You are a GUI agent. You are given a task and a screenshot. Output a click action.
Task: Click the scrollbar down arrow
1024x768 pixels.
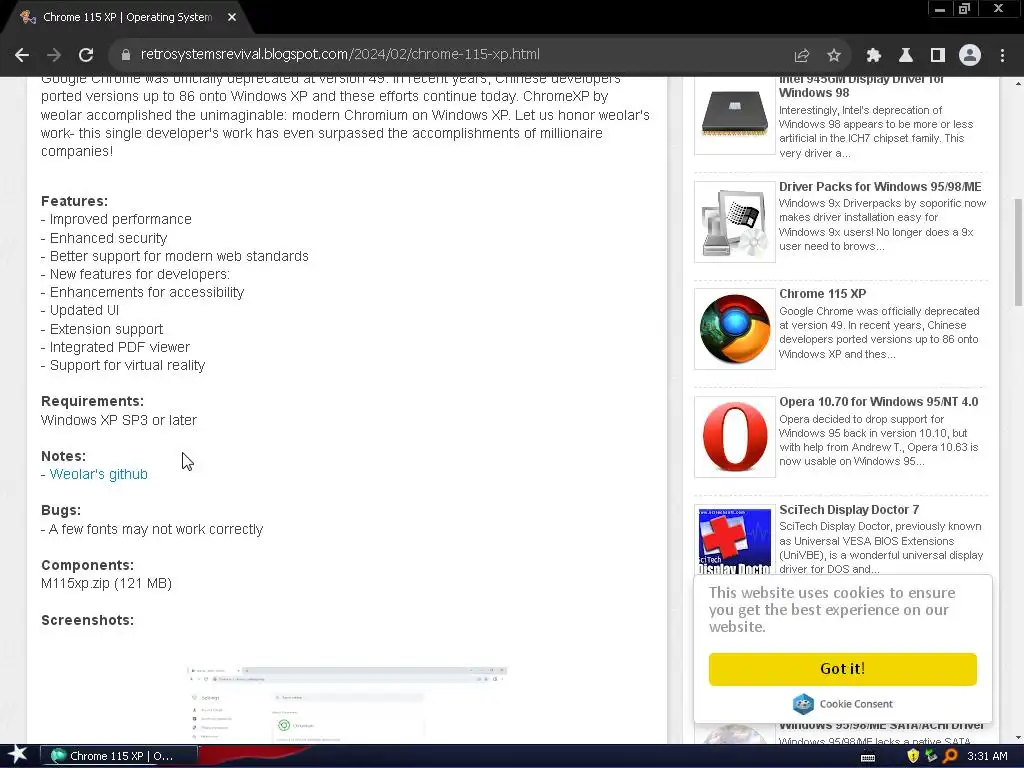1017,739
